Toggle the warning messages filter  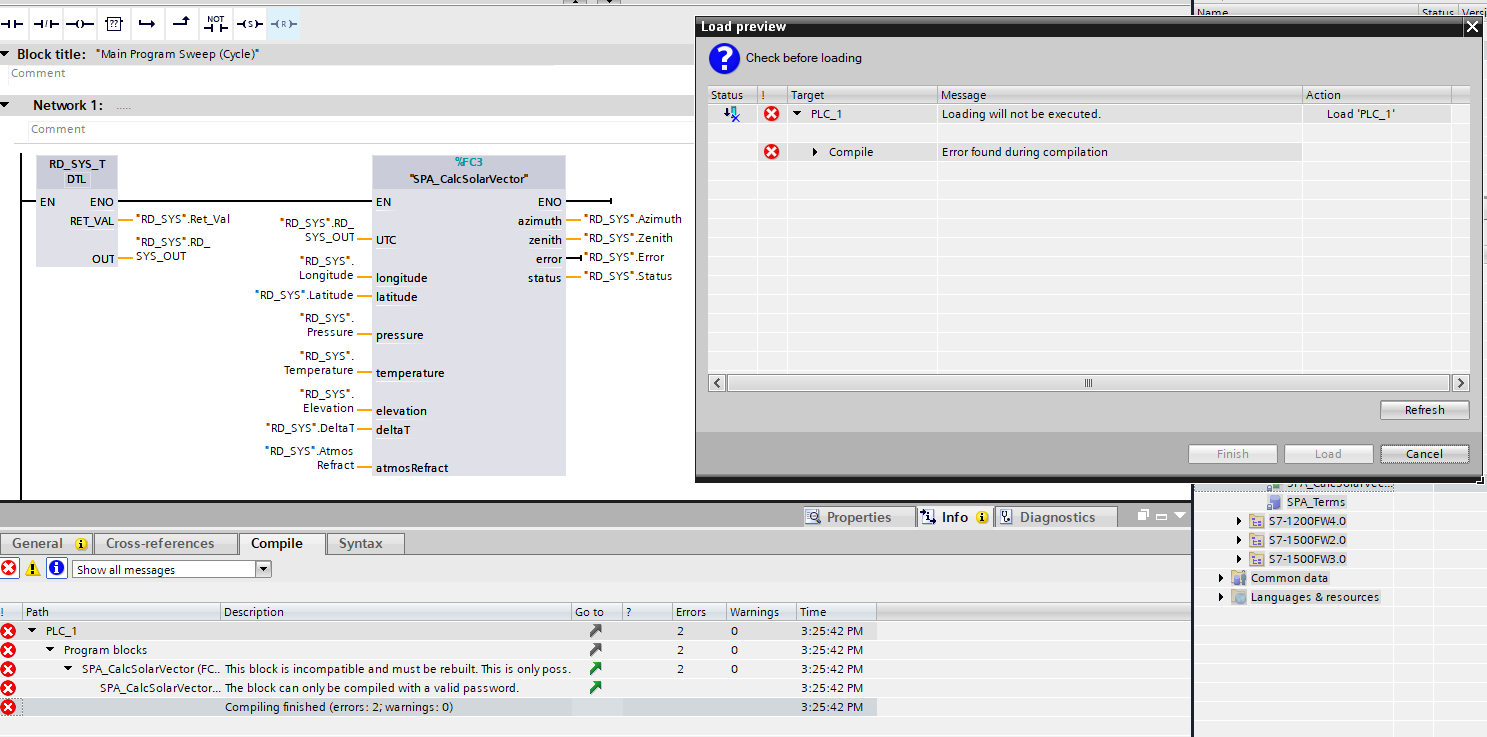pos(33,569)
